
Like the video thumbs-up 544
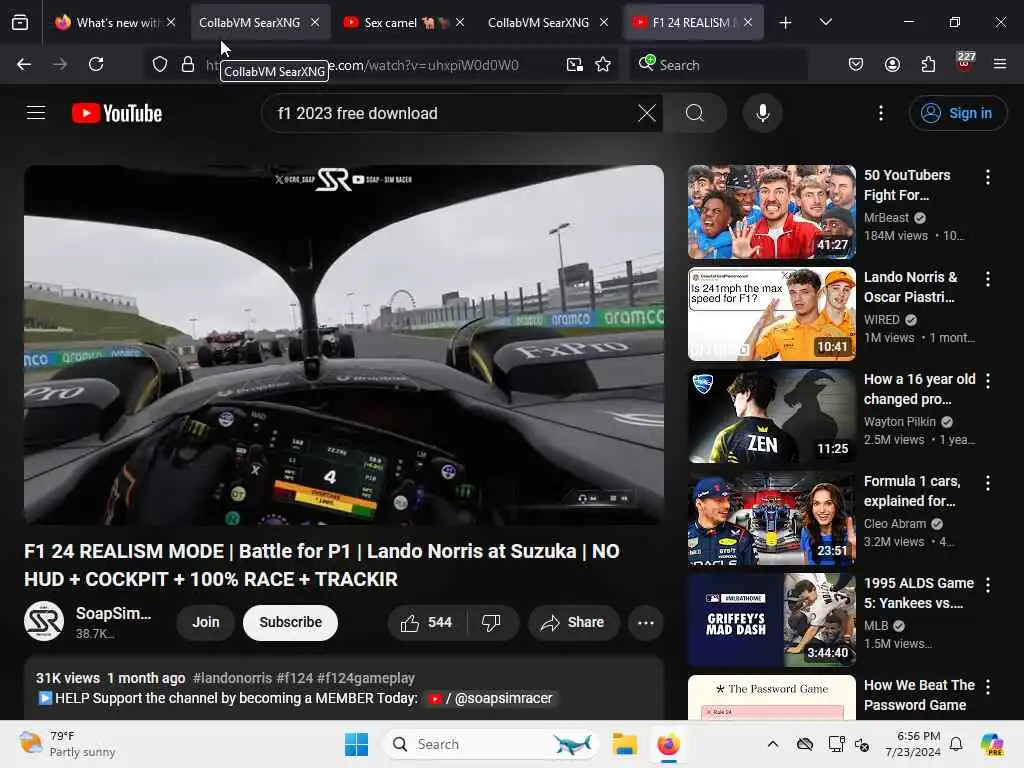[426, 623]
